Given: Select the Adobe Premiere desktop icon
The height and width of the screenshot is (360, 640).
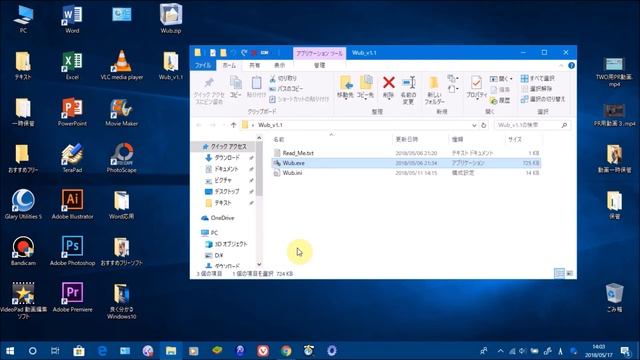Looking at the screenshot, I should click(72, 297).
